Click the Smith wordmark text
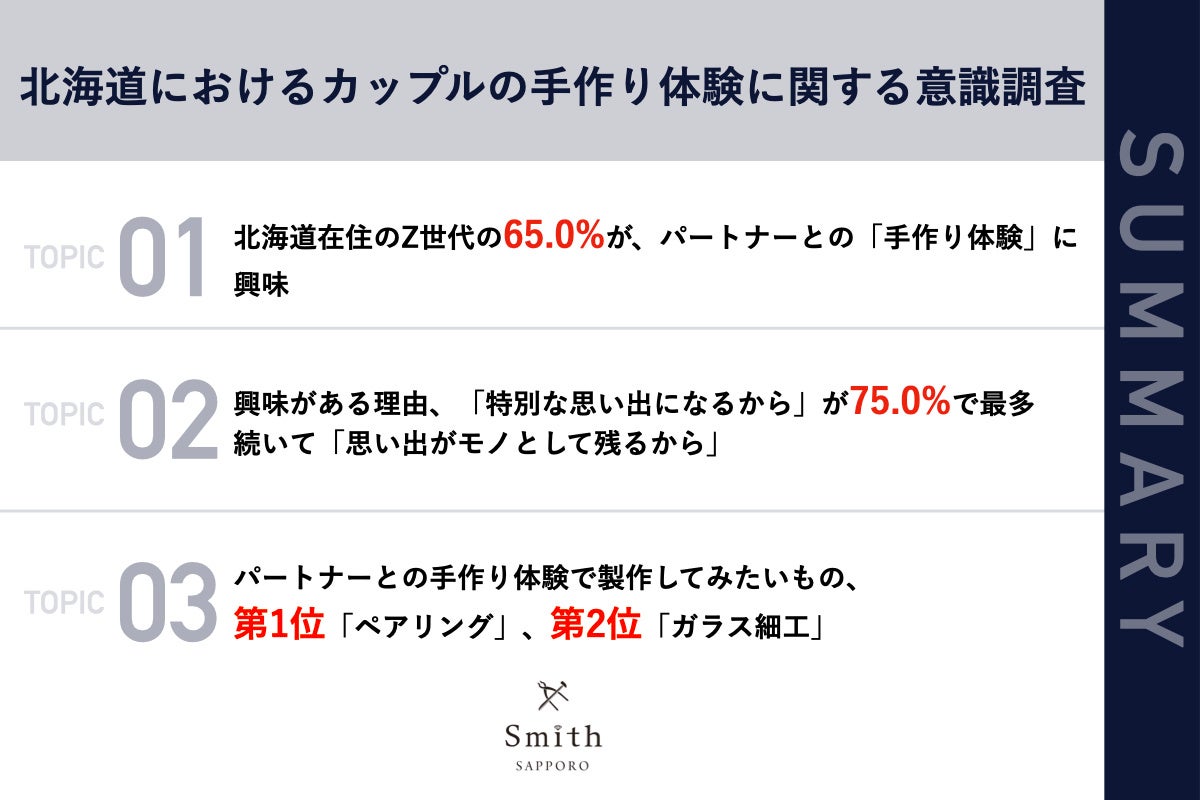1200x800 pixels. click(x=553, y=737)
